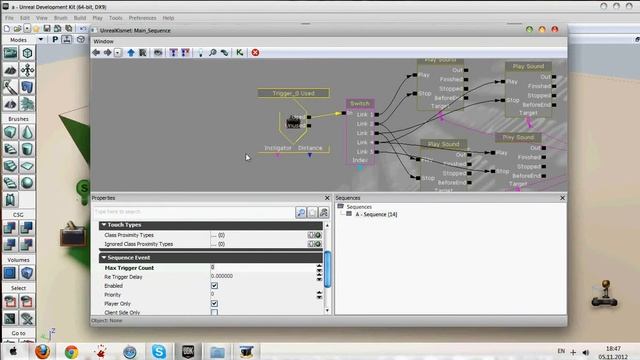Click the Open folder icon in main toolbar
Screen dimensions: 640x360
point(17,28)
